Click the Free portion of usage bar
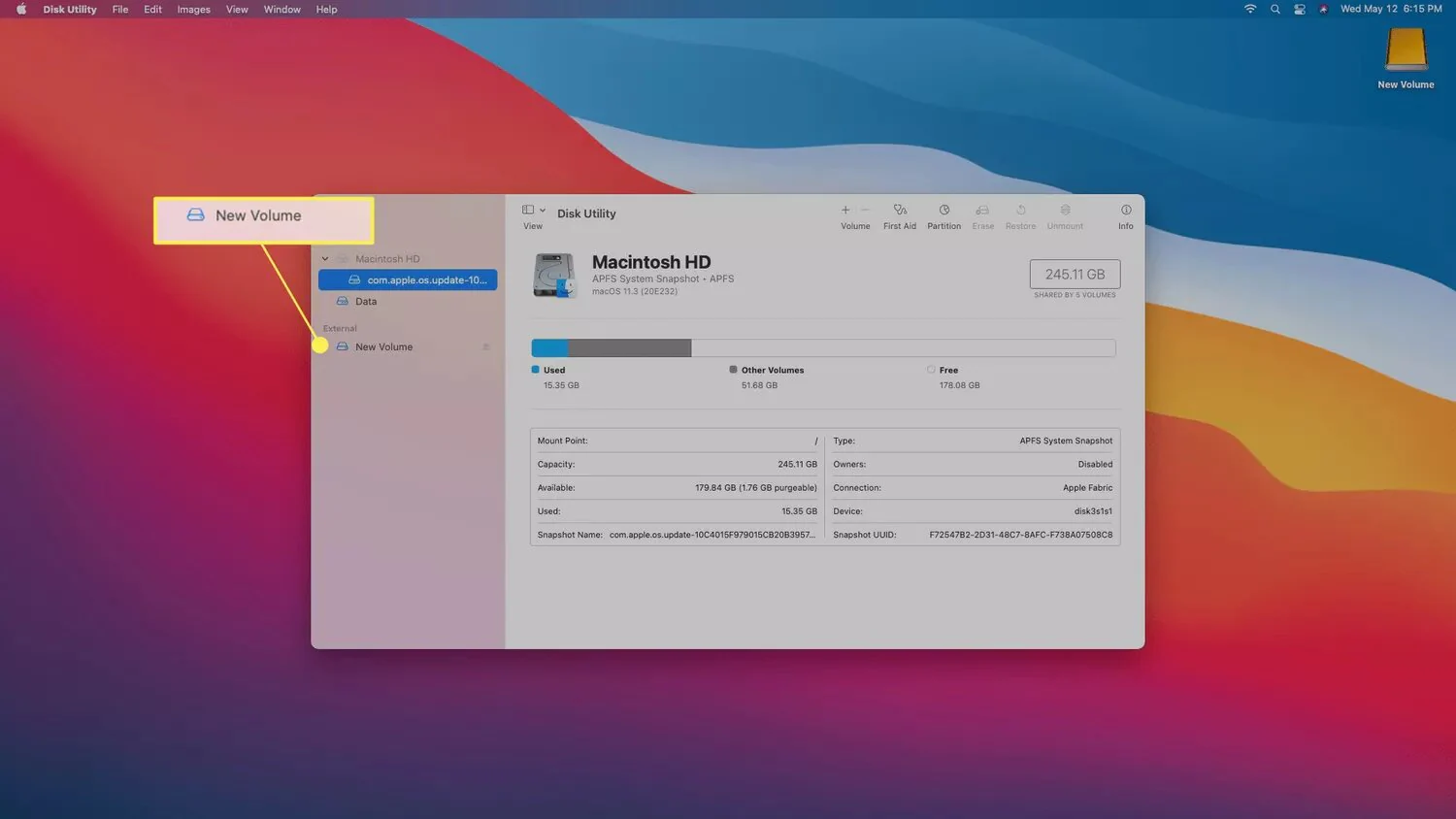The height and width of the screenshot is (819, 1456). point(903,347)
